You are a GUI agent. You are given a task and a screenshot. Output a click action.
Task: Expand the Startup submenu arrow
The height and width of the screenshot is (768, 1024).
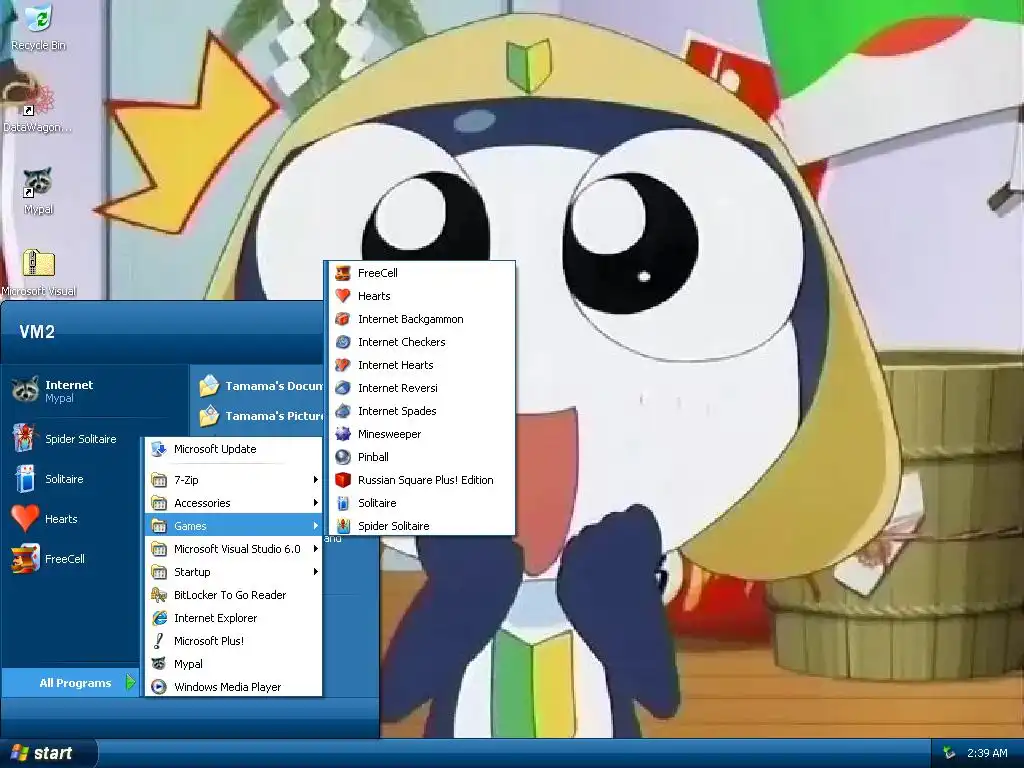pos(315,571)
